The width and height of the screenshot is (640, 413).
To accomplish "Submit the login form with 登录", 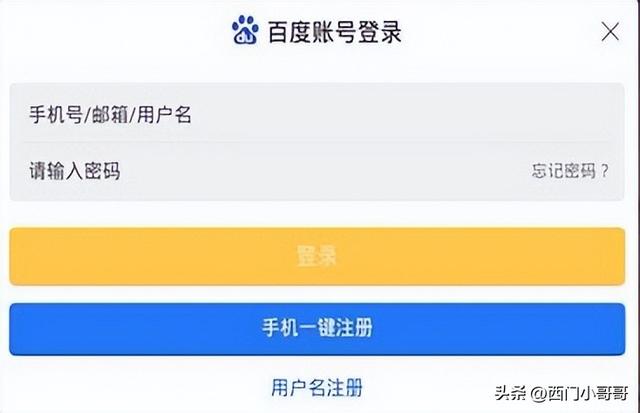I will coord(316,256).
